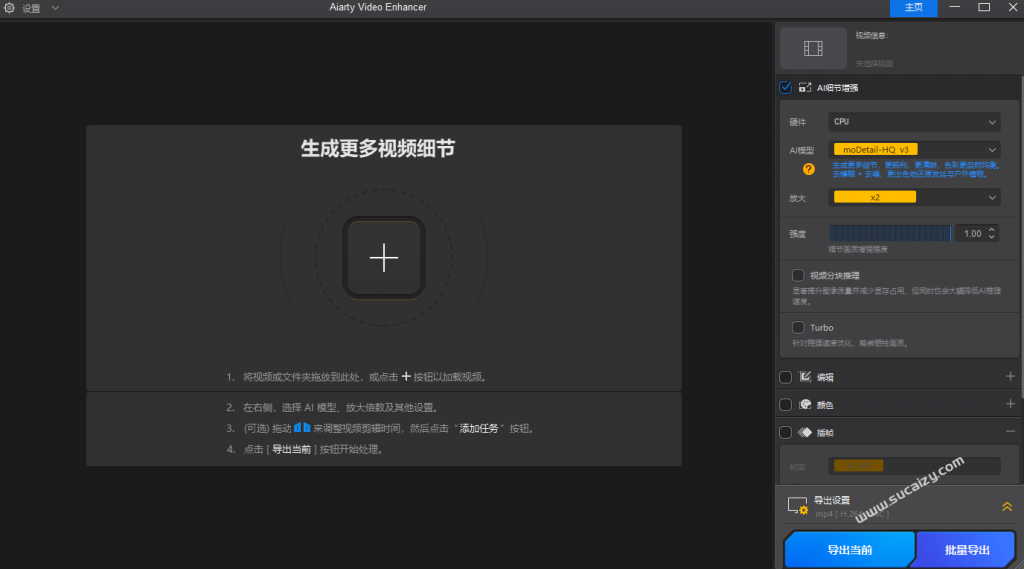Click the 添加任务 text in step 3
1024x569 pixels.
(479, 429)
